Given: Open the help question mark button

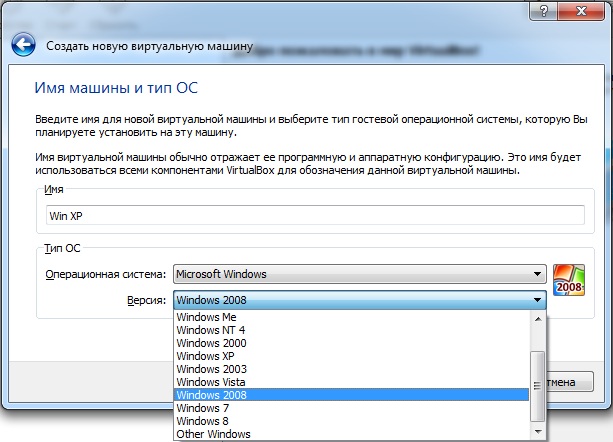Looking at the screenshot, I should 544,11.
